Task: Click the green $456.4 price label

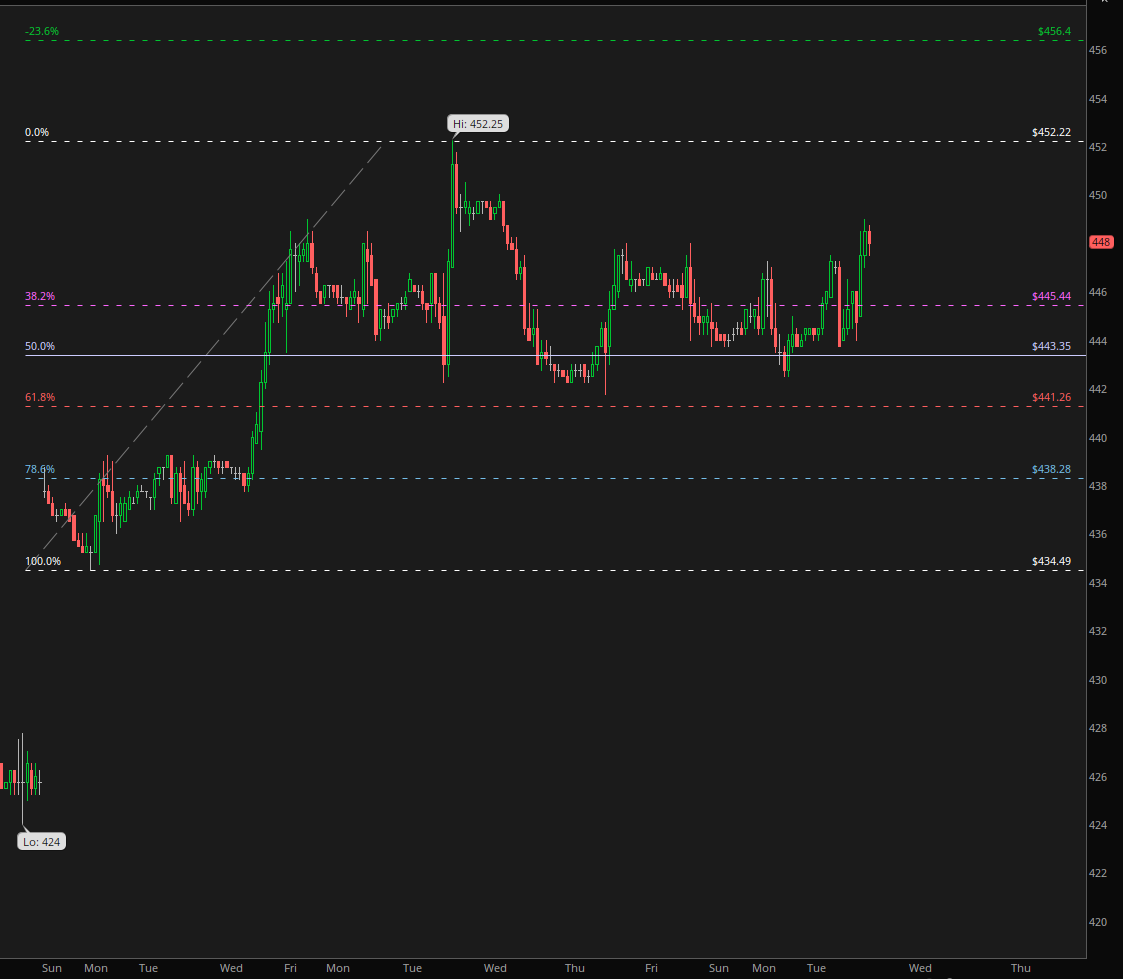Action: coord(1054,32)
